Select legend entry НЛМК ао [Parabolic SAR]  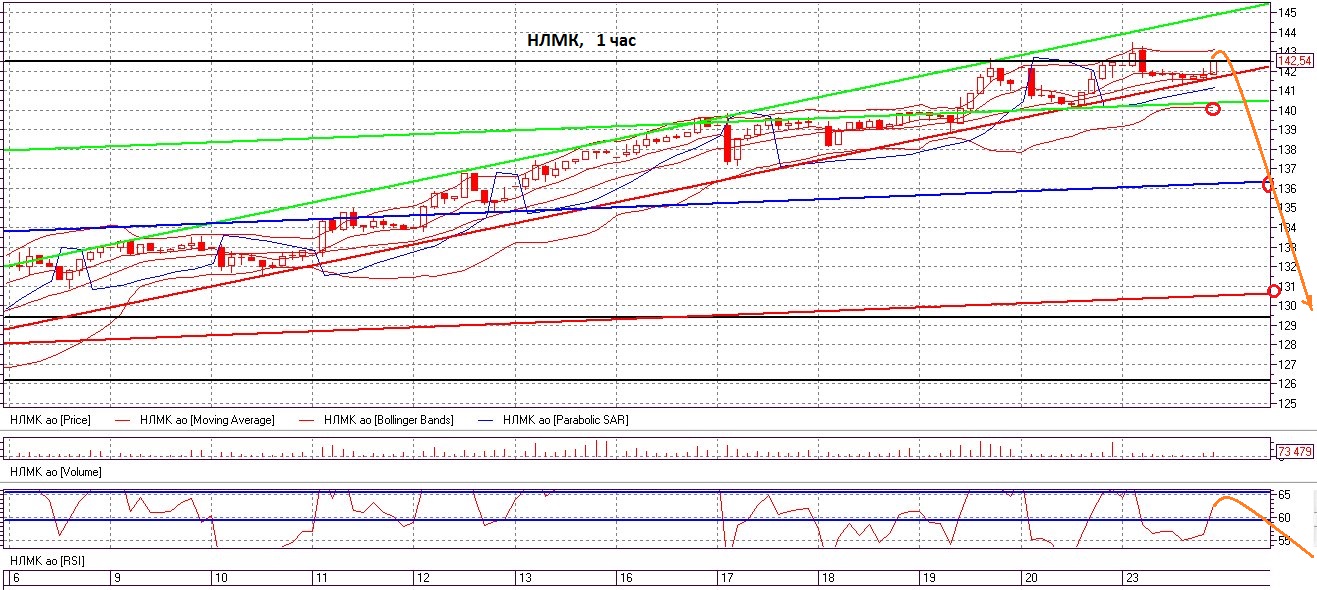pyautogui.click(x=566, y=420)
